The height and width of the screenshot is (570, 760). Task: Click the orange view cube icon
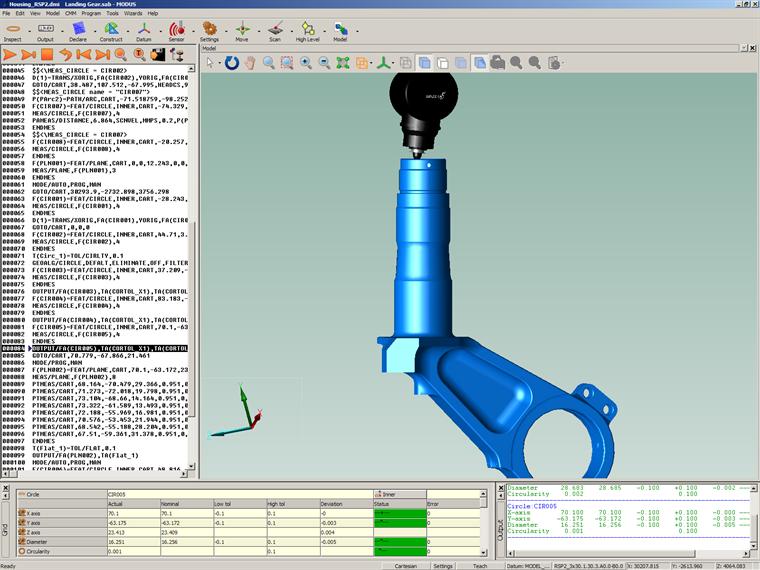click(x=362, y=63)
